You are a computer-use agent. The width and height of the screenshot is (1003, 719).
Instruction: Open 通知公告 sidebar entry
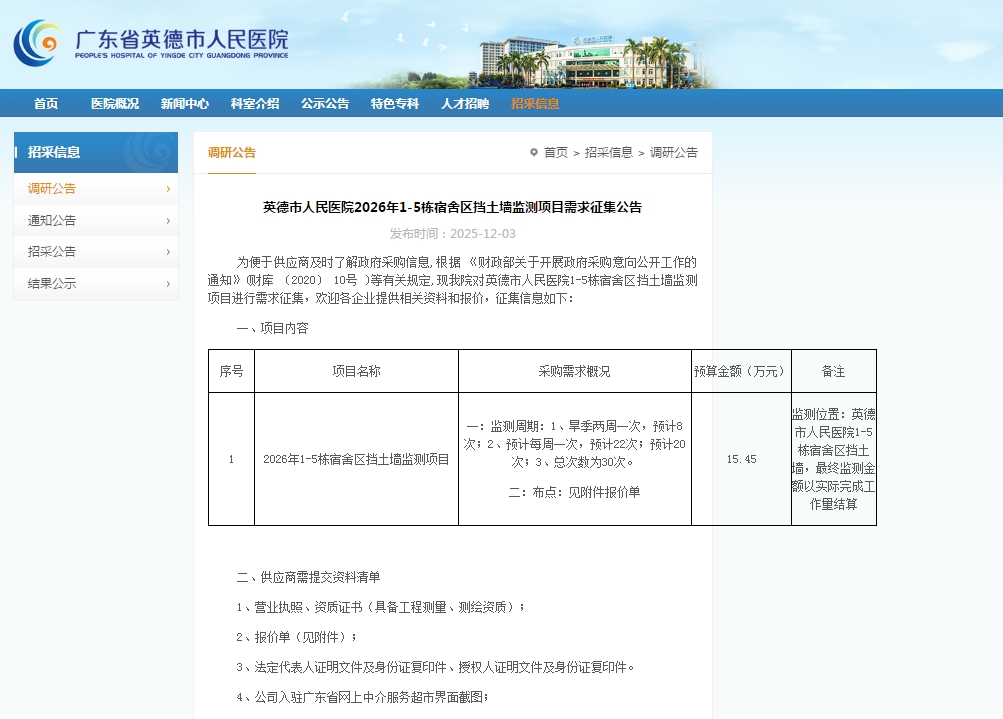(x=52, y=221)
